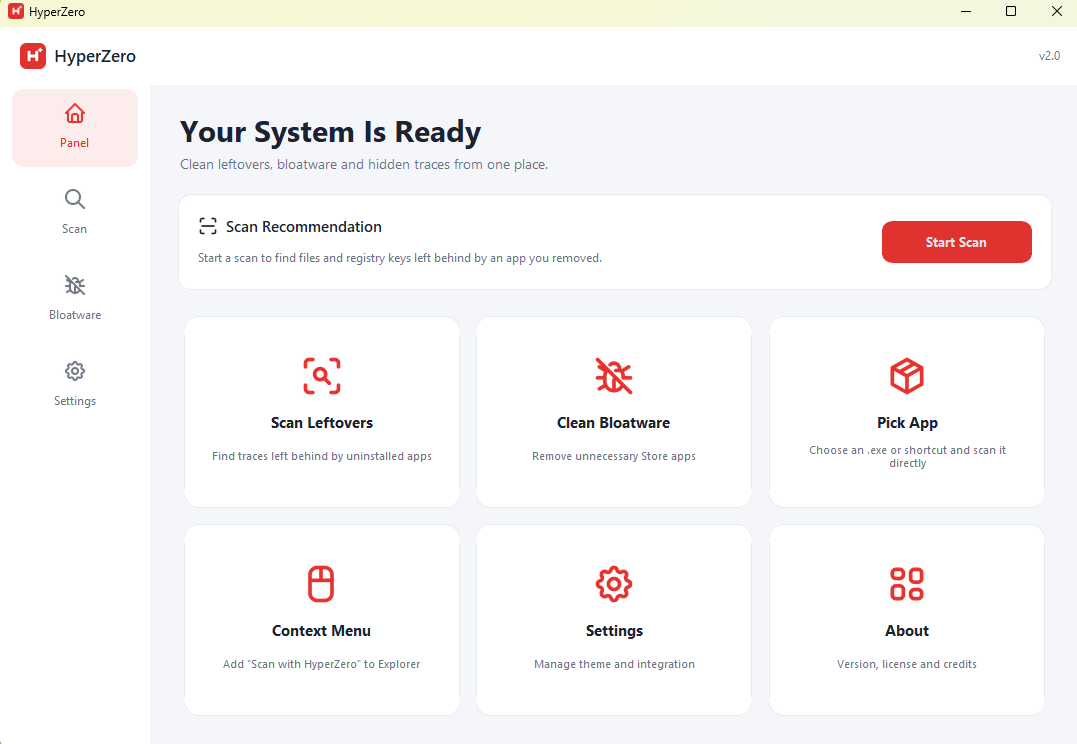Open the Pick App card title
The width and height of the screenshot is (1077, 744).
pyautogui.click(x=907, y=423)
